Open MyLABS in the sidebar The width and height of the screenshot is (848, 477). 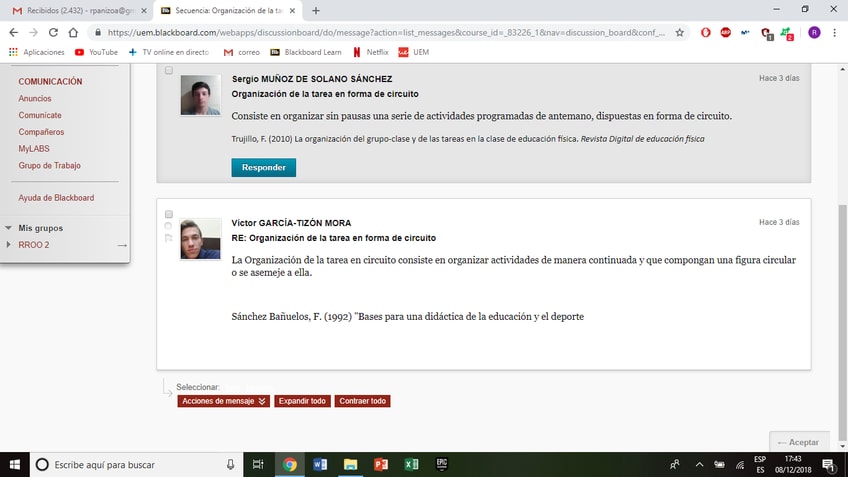coord(34,149)
